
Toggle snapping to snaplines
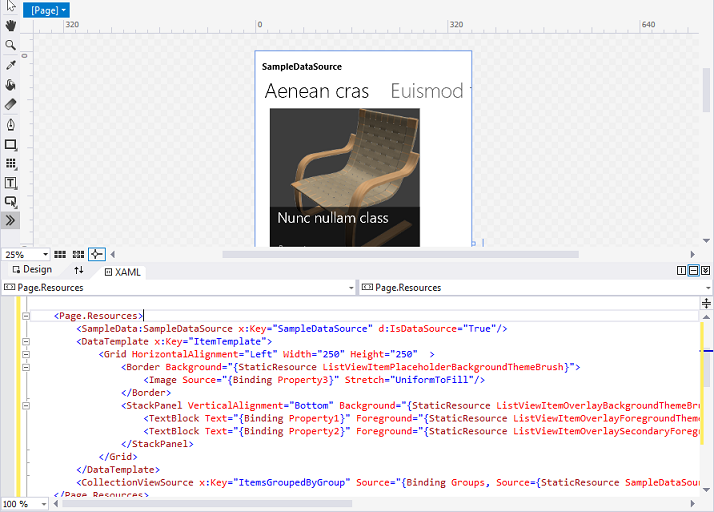tap(97, 254)
